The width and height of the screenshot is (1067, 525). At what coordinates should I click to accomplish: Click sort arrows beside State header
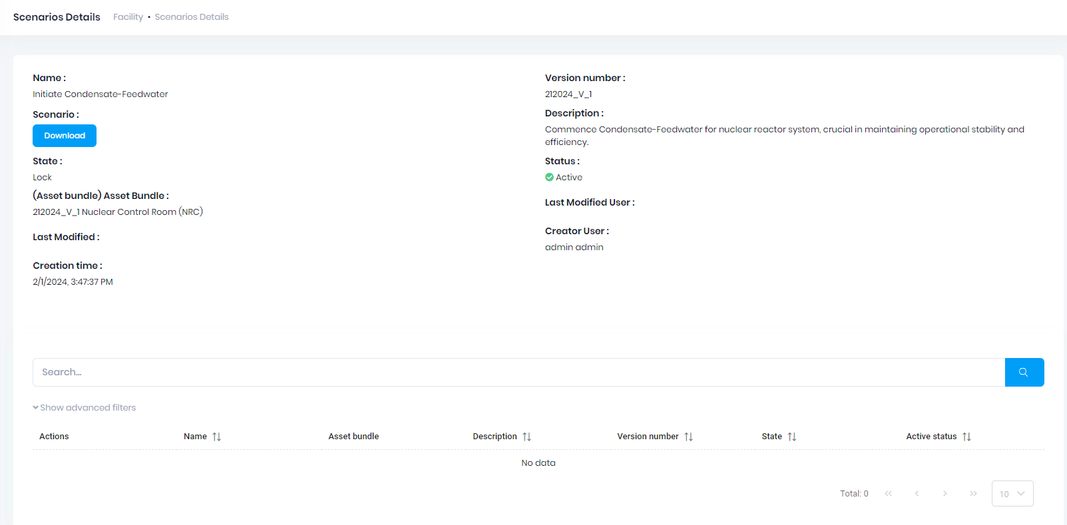point(792,437)
